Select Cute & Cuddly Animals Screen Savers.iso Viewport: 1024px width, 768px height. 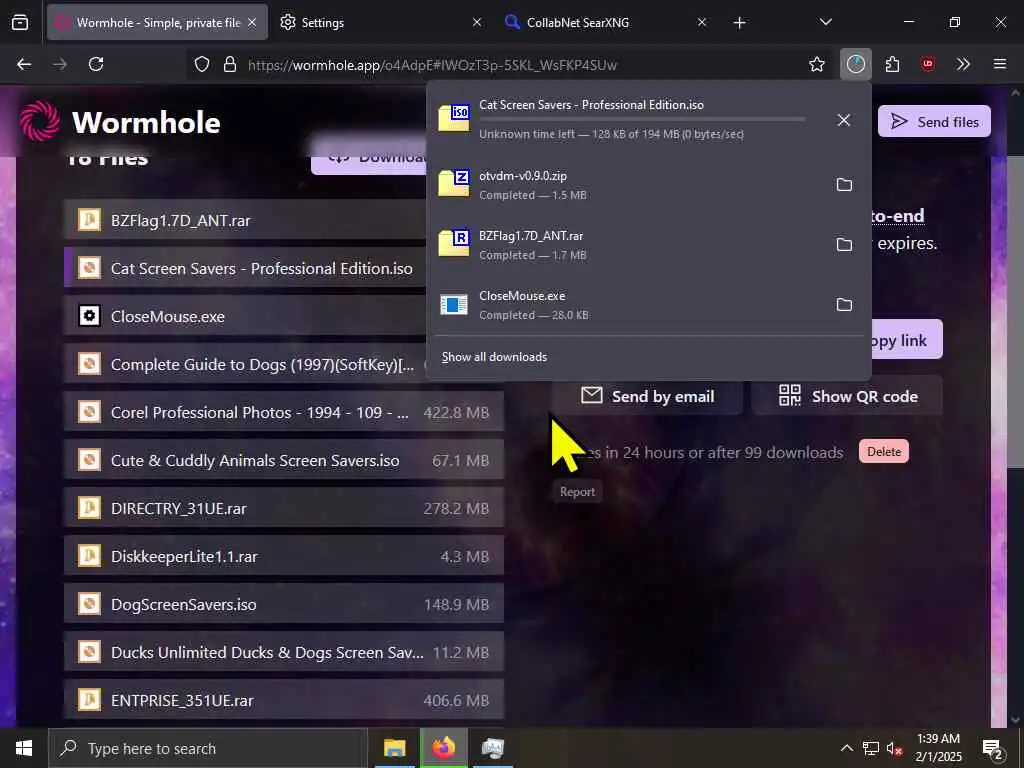point(284,460)
